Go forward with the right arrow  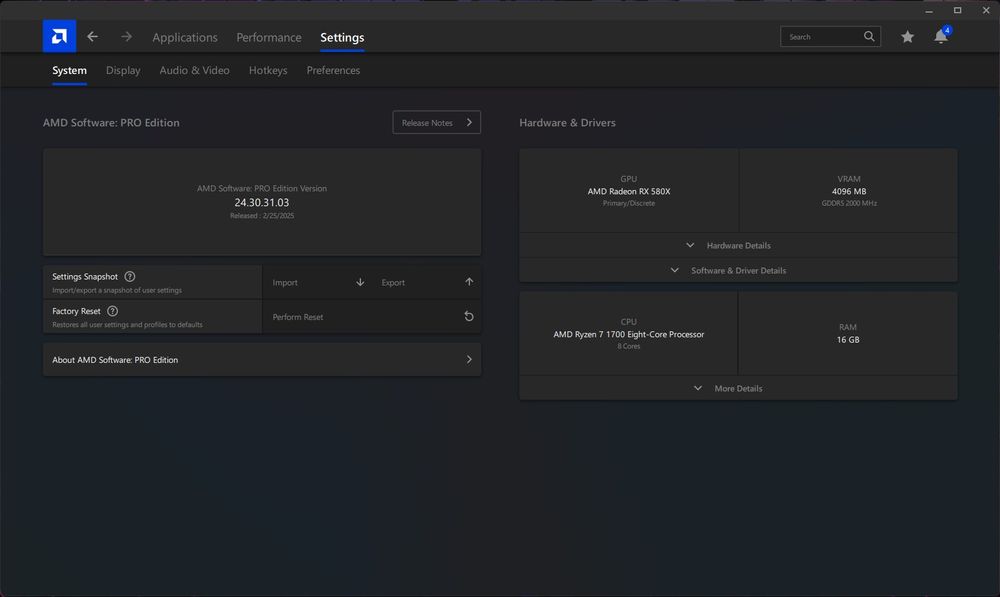[126, 37]
